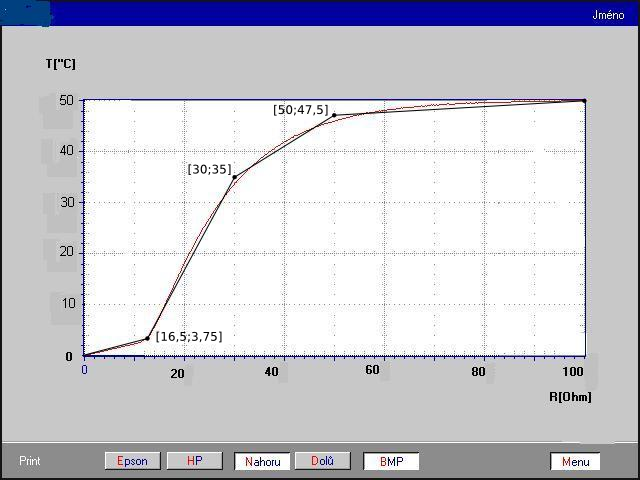Click the Nahoru button
Image resolution: width=640 pixels, height=480 pixels.
(x=262, y=461)
